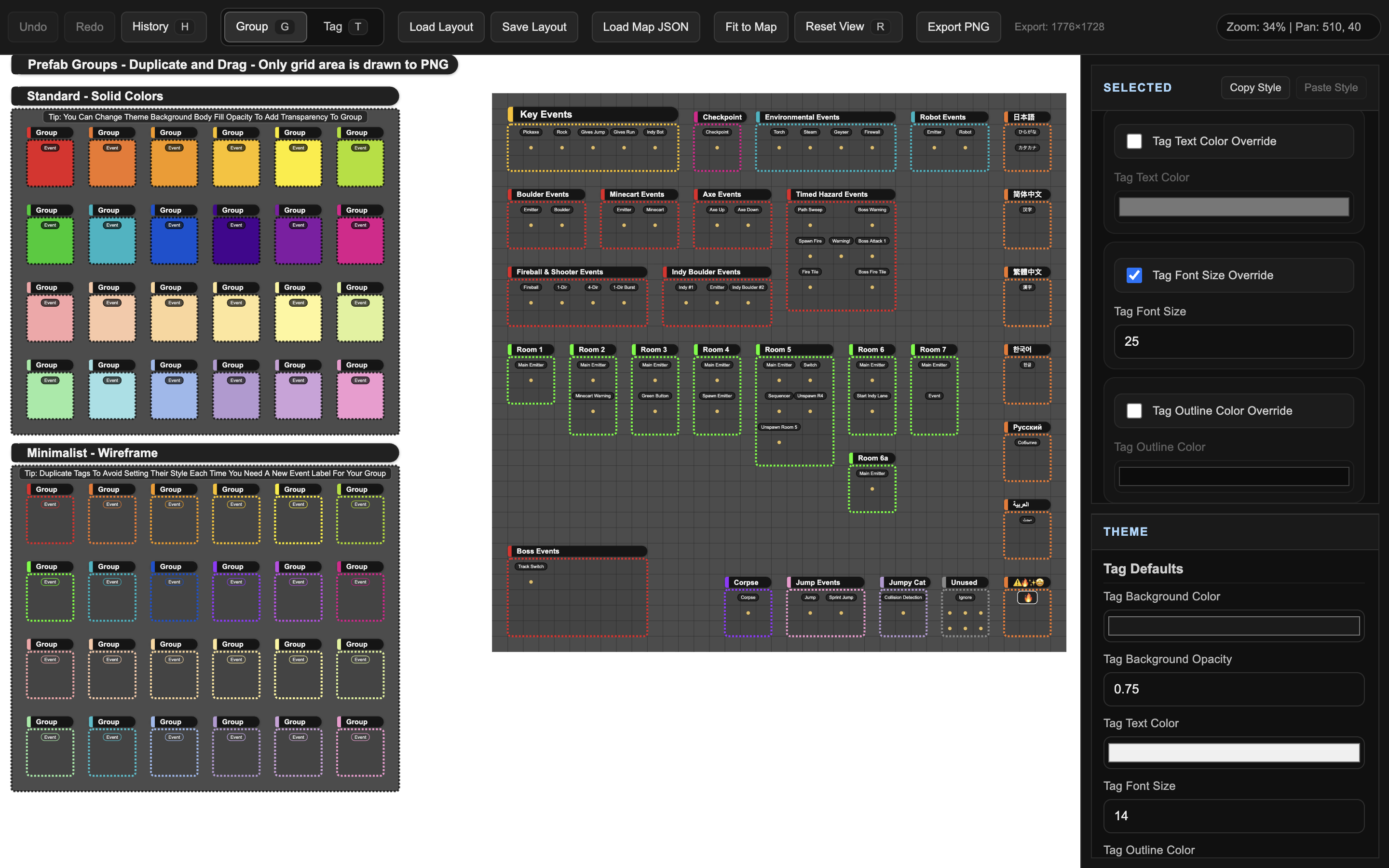The image size is (1389, 868).
Task: Click Tag Background Opacity field
Action: [1233, 689]
